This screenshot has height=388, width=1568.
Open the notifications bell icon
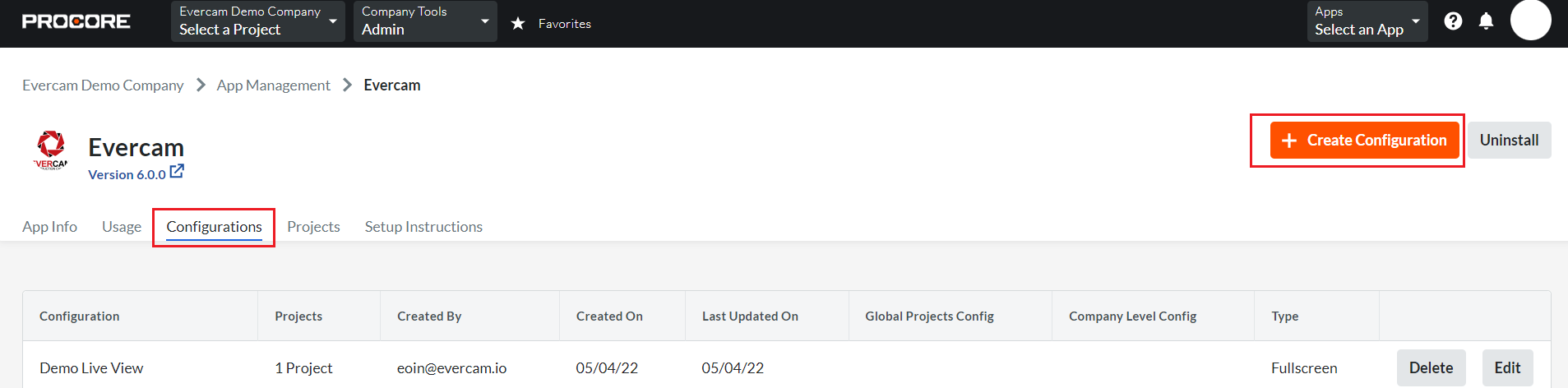(x=1486, y=21)
